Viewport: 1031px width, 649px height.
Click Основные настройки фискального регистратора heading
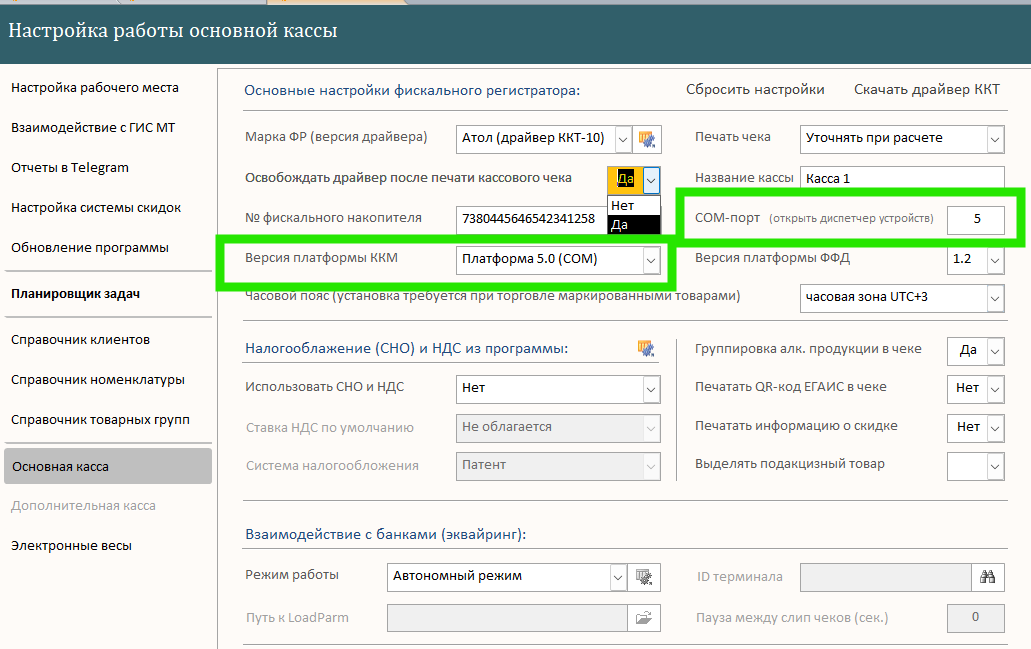pos(412,90)
